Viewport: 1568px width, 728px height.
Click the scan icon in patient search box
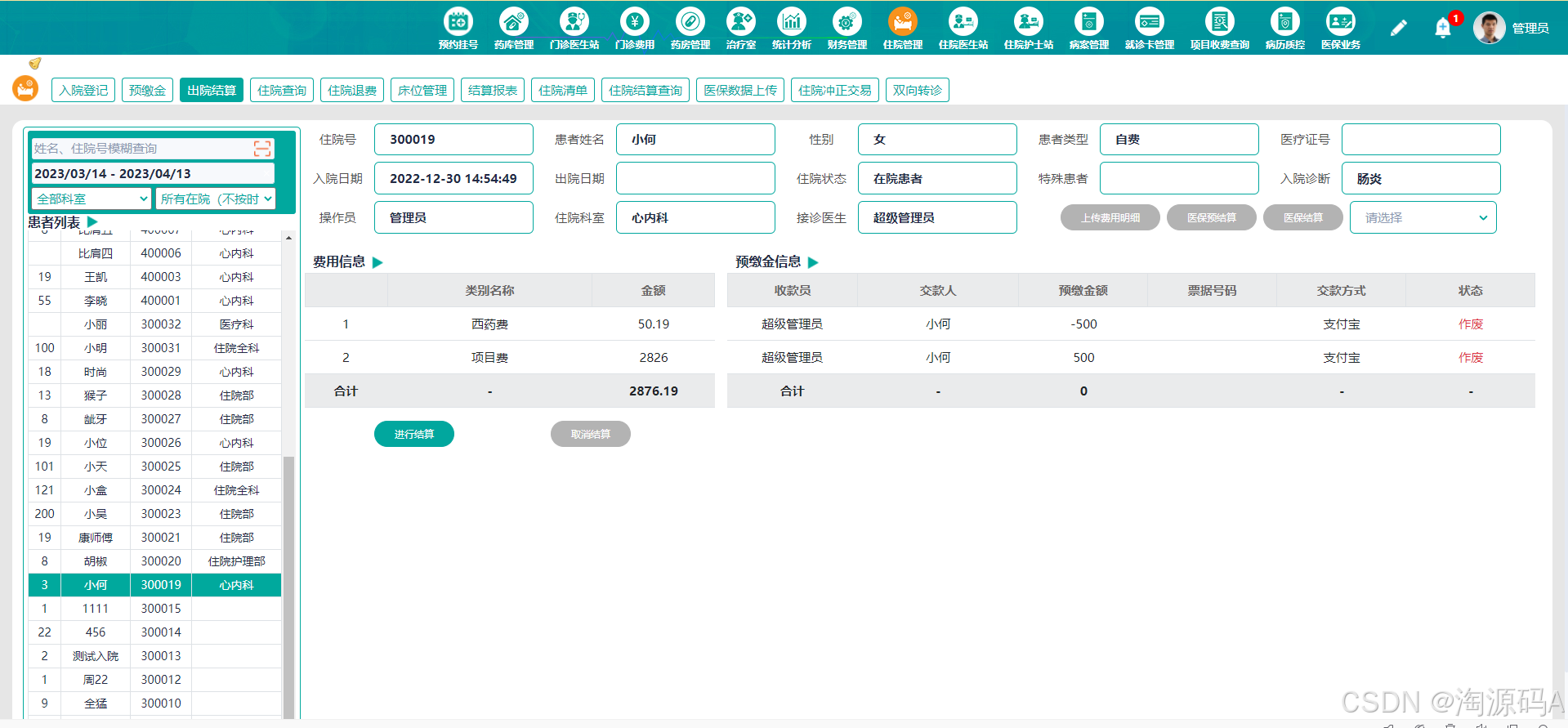262,148
